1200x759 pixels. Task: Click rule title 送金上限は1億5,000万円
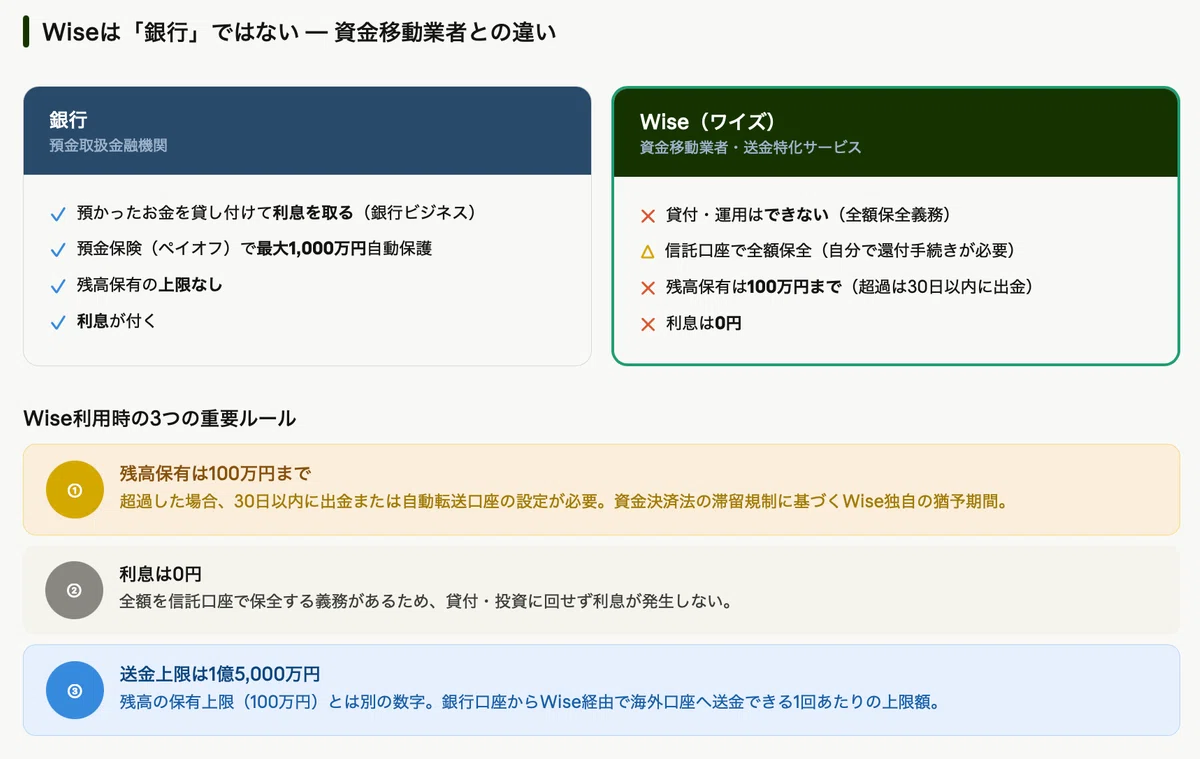[220, 674]
